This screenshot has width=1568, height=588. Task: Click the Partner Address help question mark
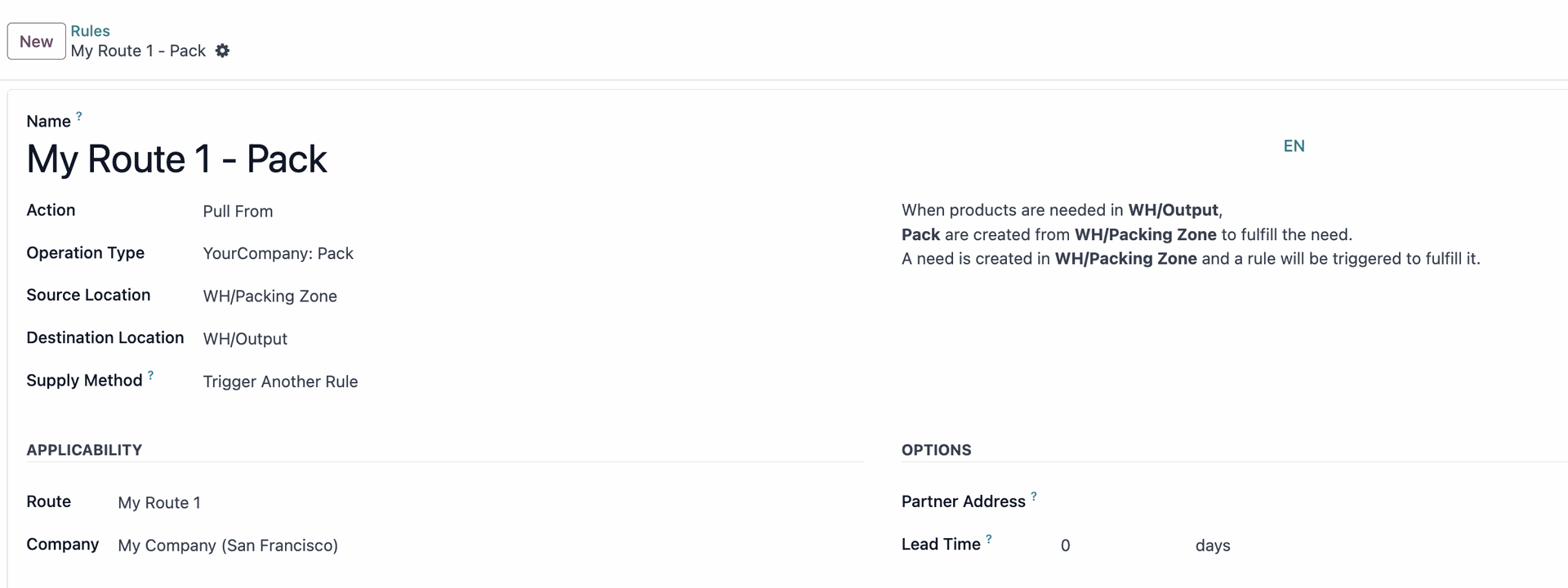point(1034,497)
